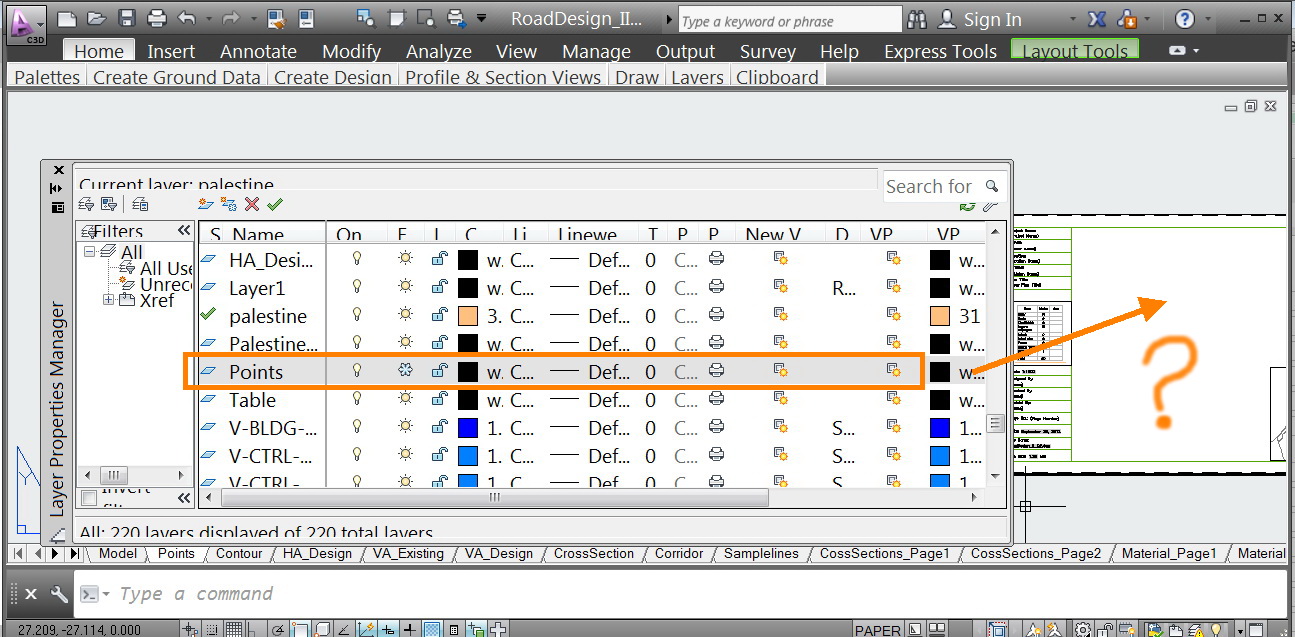
Task: Click the black color swatch for Points layer
Action: point(468,371)
